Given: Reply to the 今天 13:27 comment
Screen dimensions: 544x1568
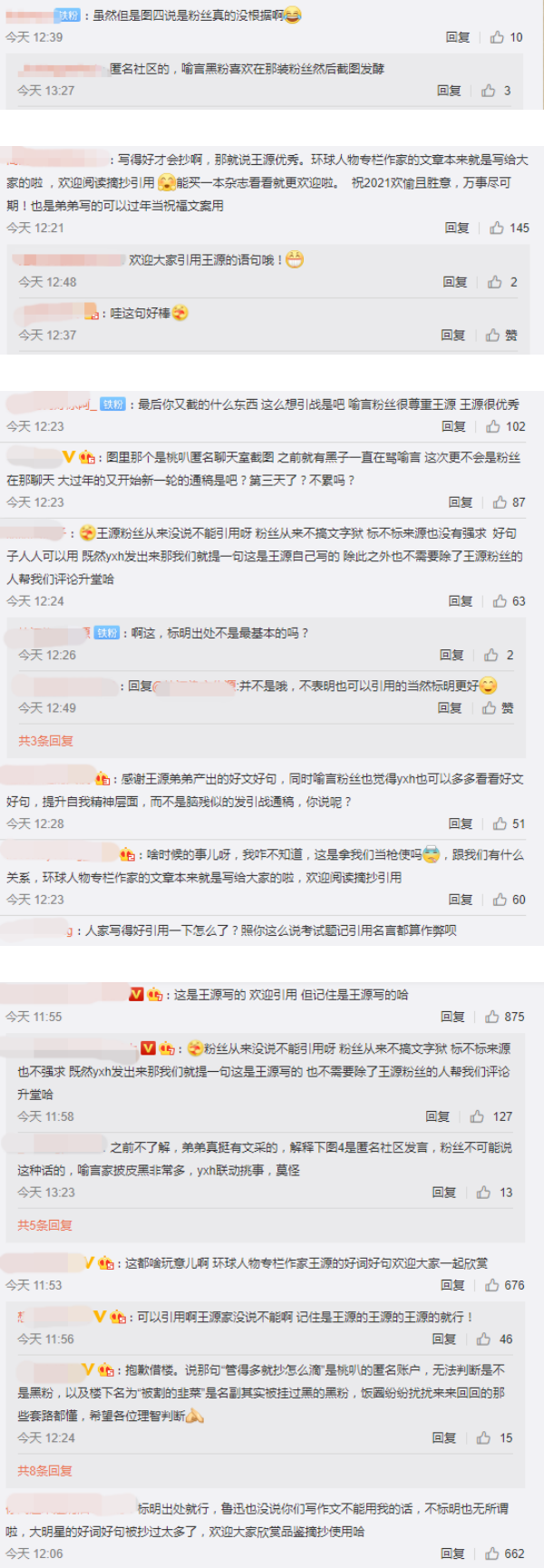Looking at the screenshot, I should (449, 91).
